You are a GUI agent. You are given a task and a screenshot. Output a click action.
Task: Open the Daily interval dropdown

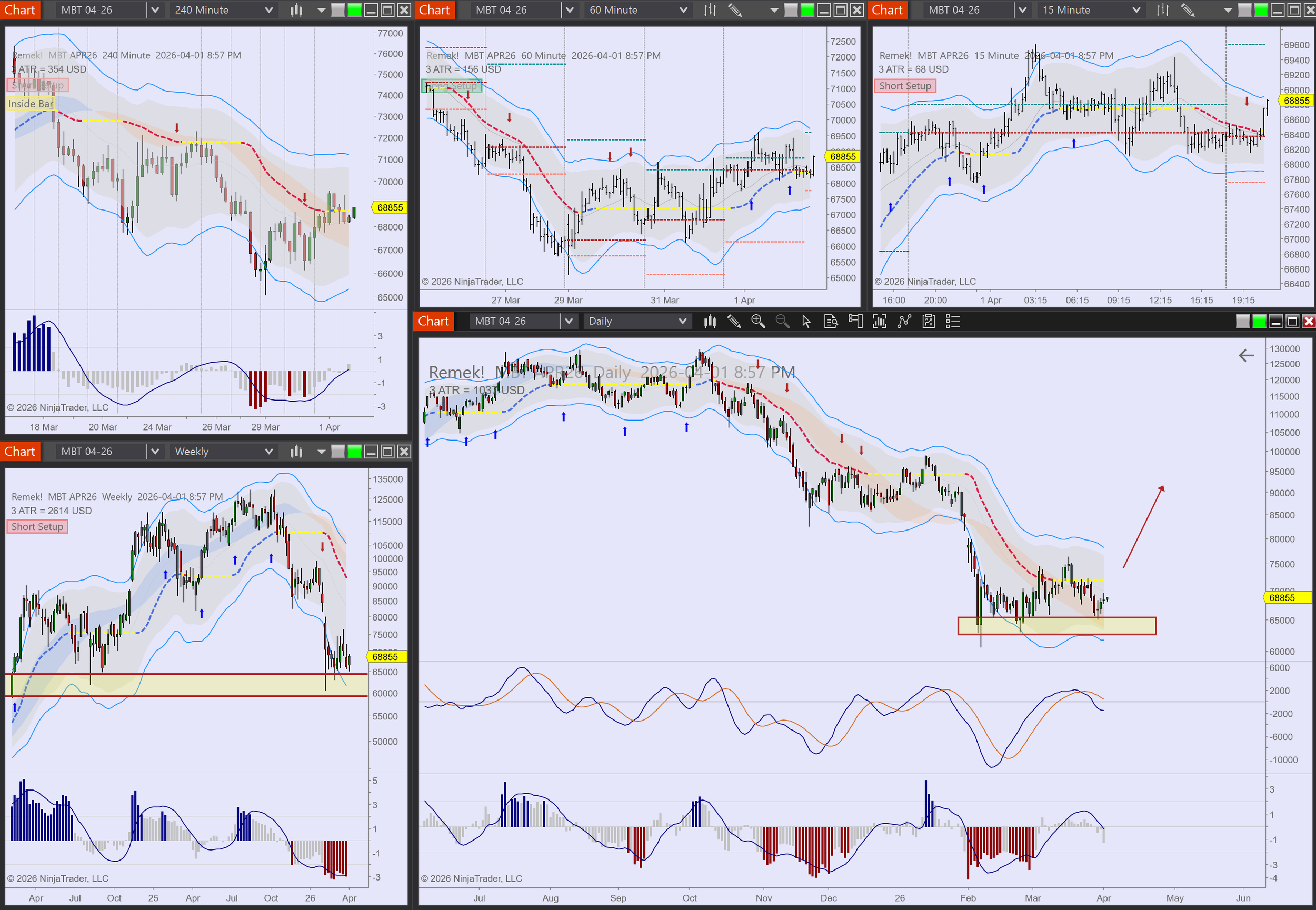[637, 321]
